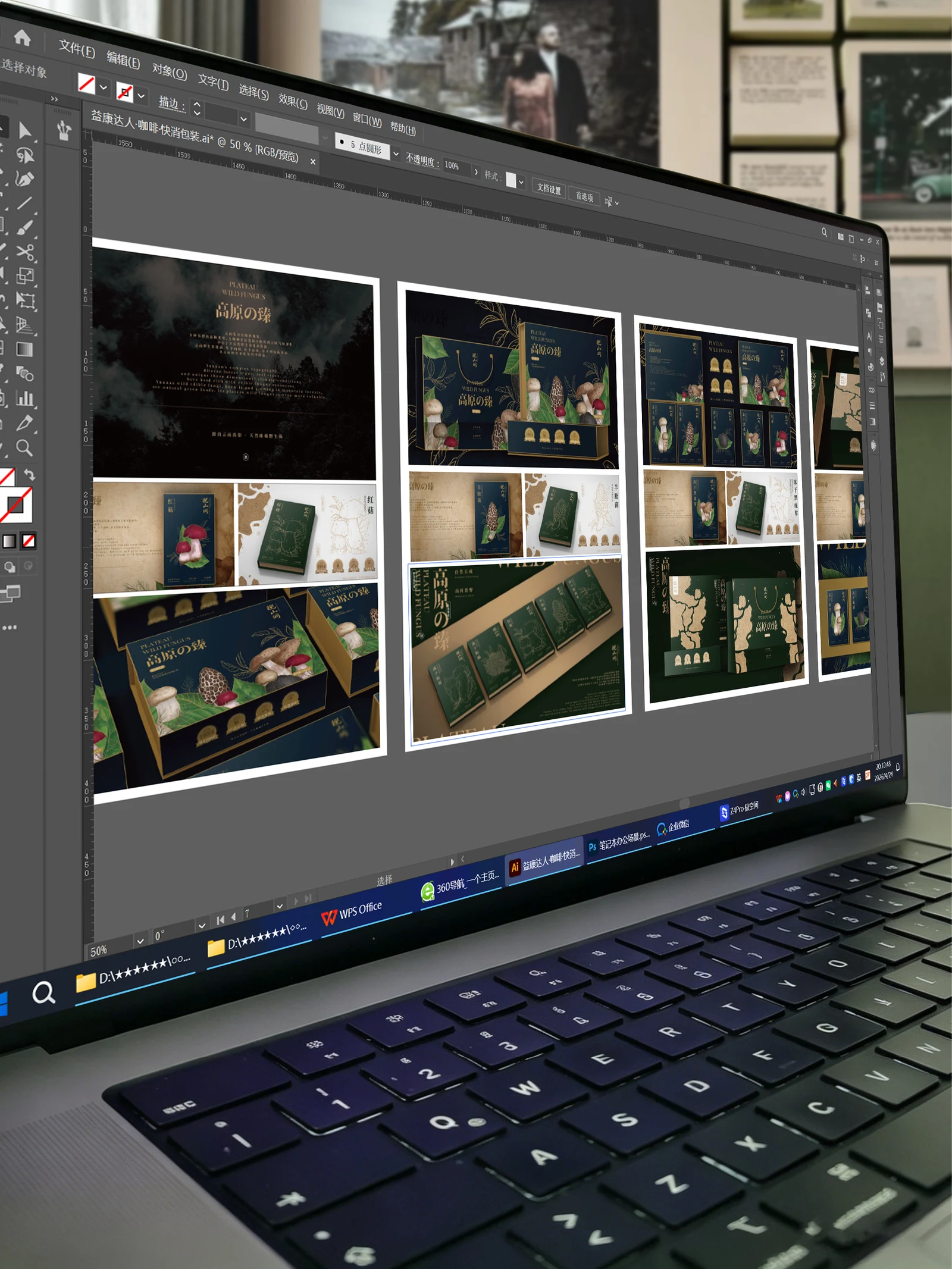This screenshot has width=952, height=1269.
Task: Select the Curvature pen tool
Action: (25, 178)
